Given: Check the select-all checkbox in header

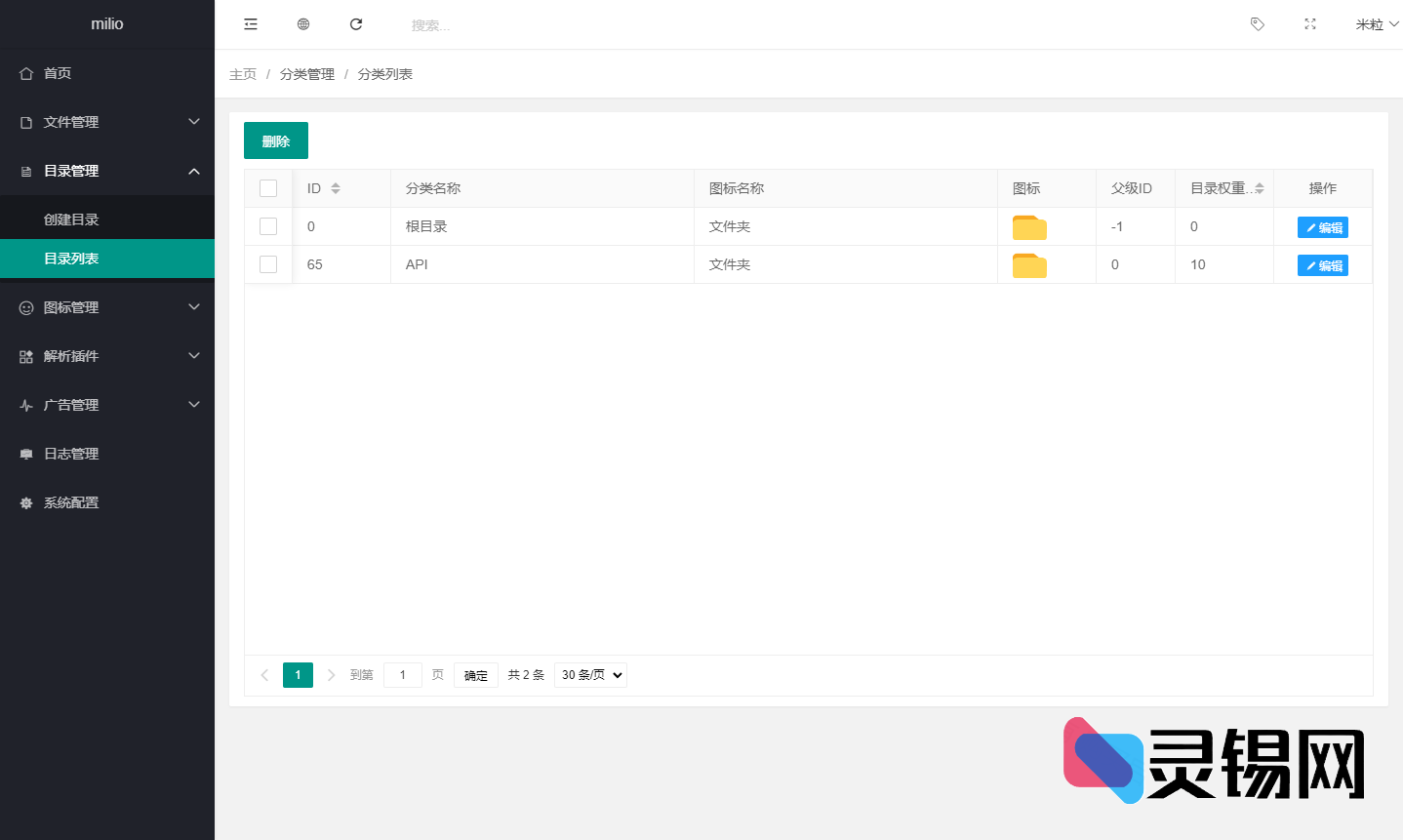Looking at the screenshot, I should pyautogui.click(x=268, y=188).
